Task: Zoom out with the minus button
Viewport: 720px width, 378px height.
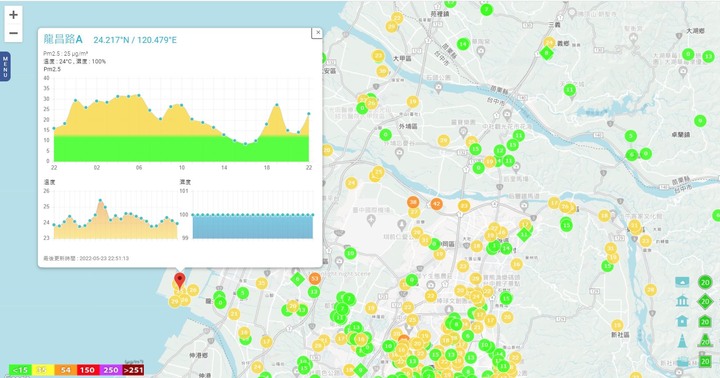Action: point(13,33)
